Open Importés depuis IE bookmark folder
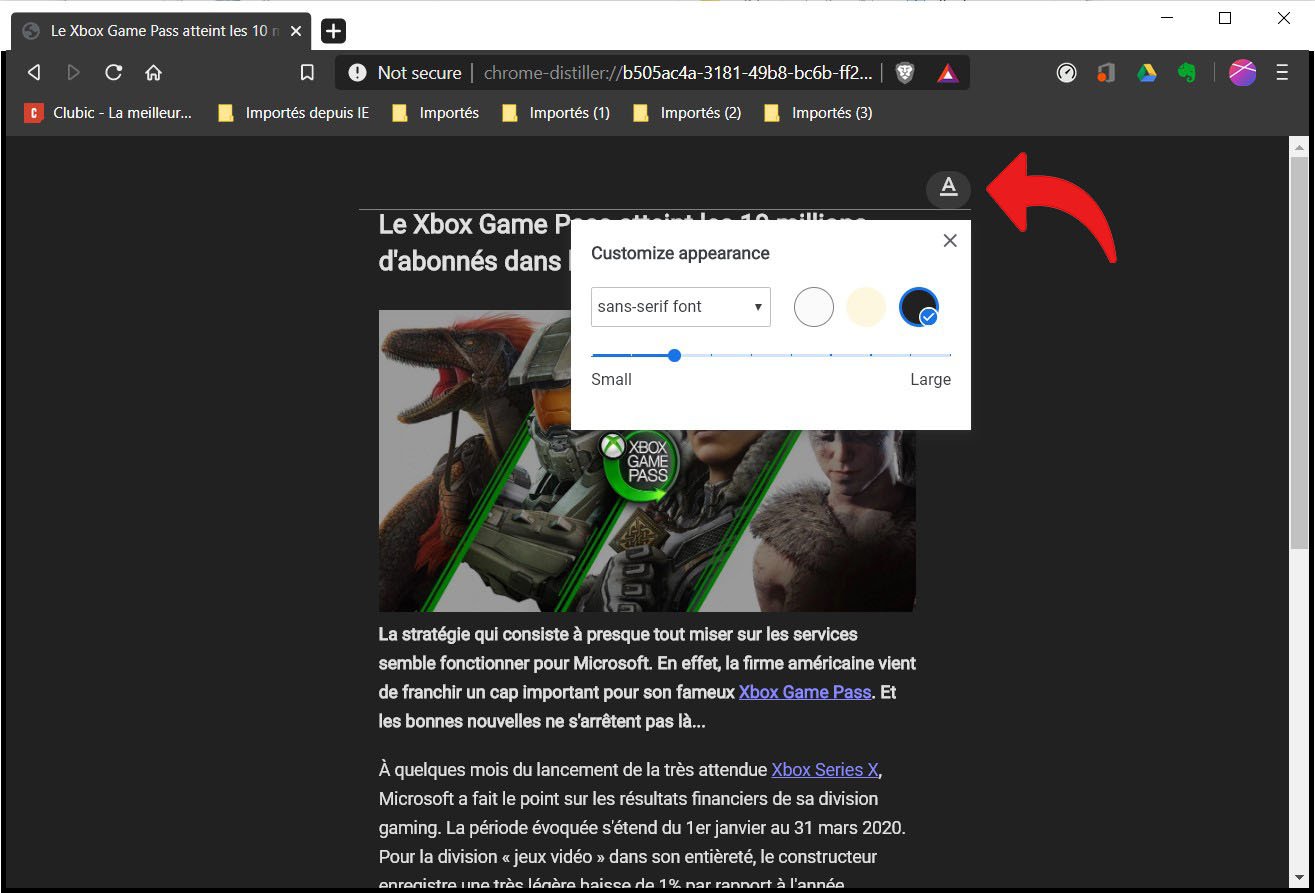 point(294,113)
